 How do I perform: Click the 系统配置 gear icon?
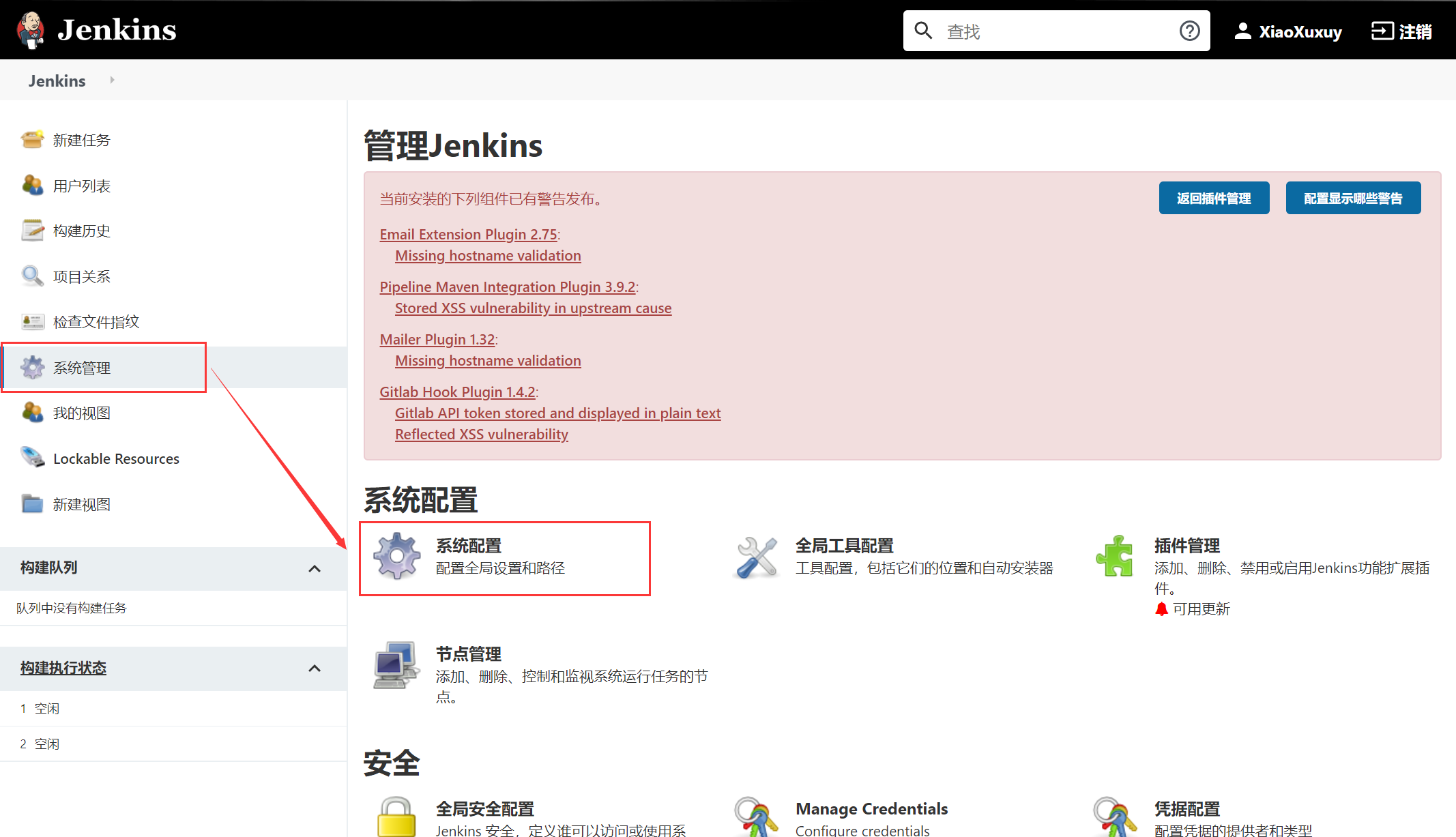397,557
